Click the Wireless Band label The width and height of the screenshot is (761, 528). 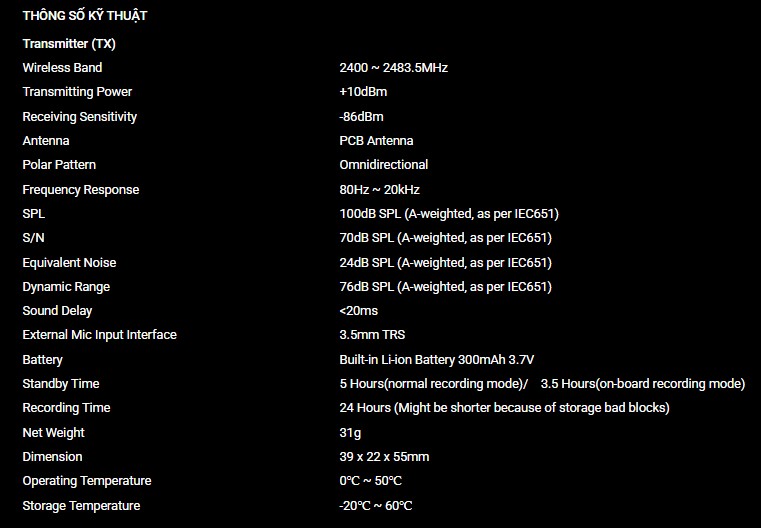[62, 67]
